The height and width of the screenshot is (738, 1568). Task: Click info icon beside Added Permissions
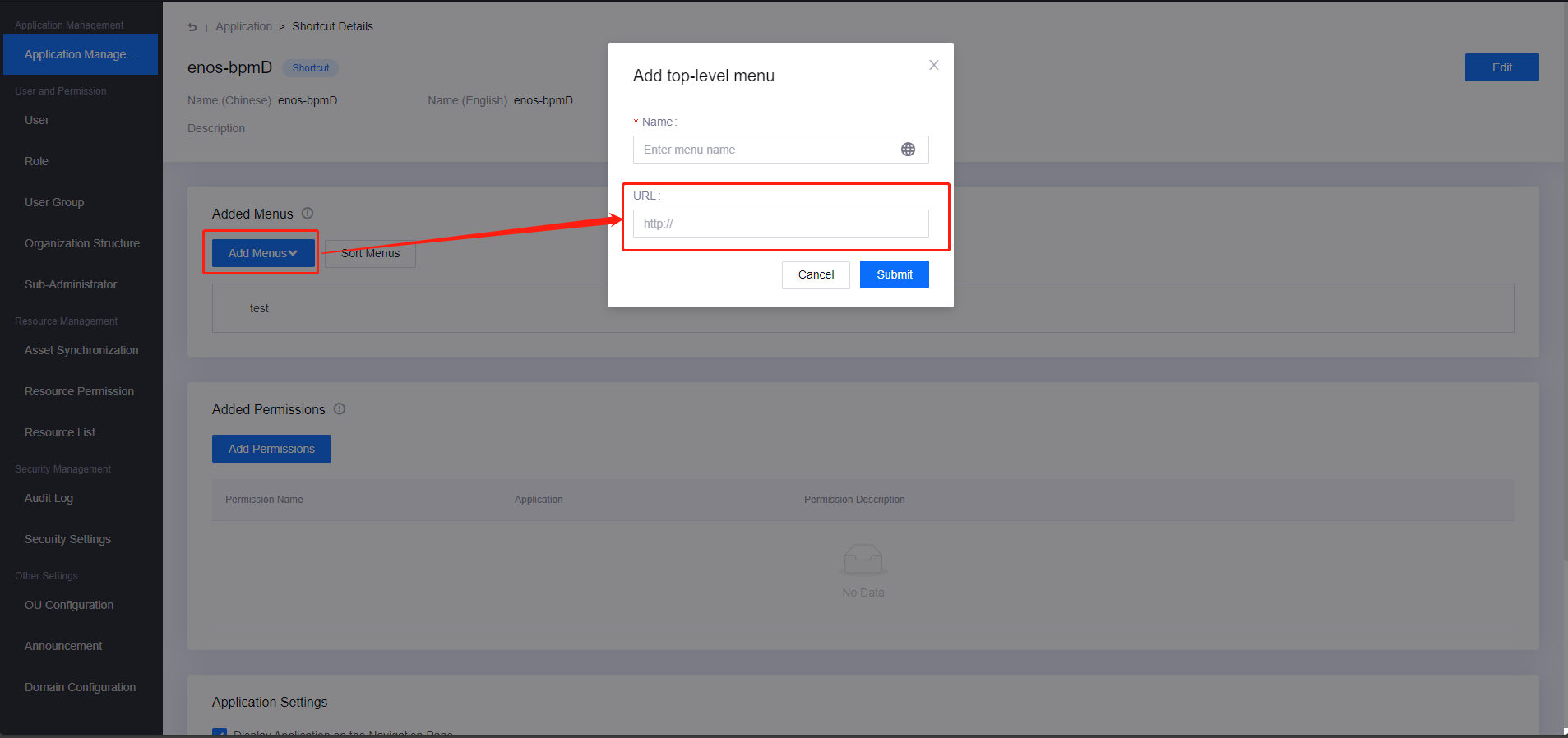[340, 409]
